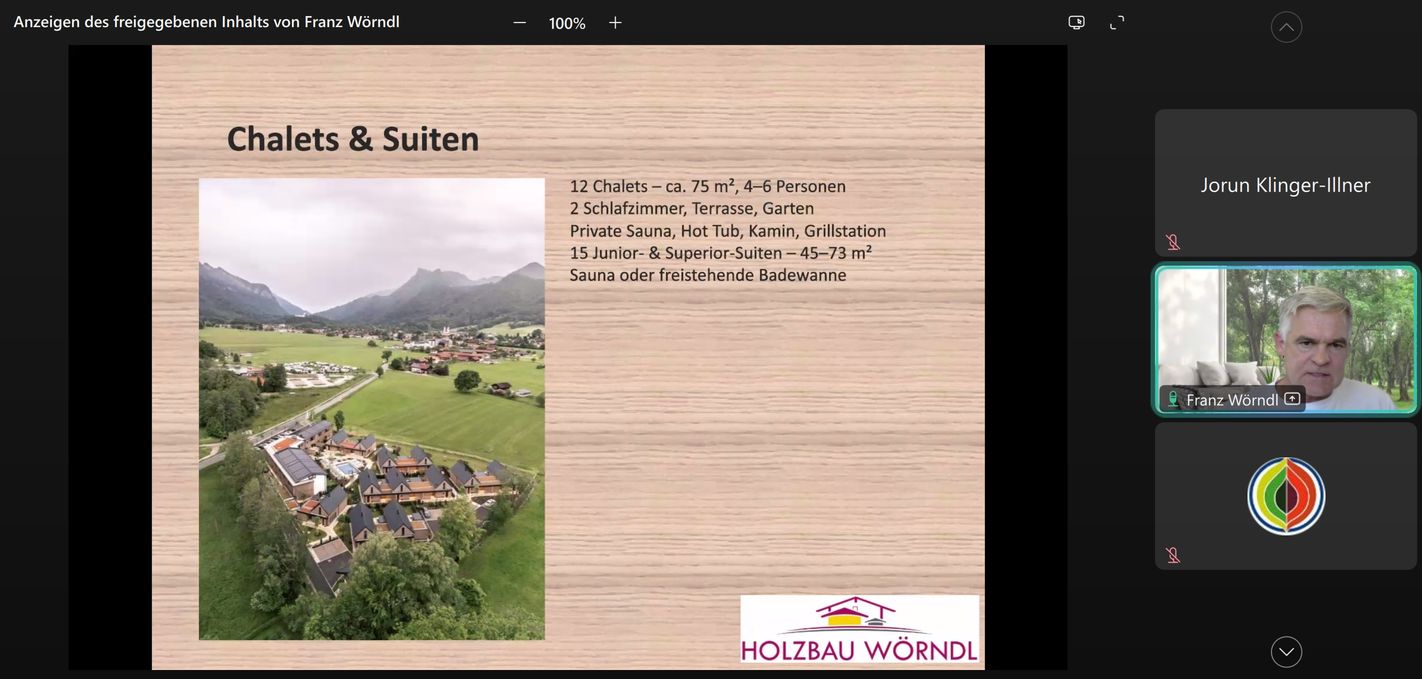1422x679 pixels.
Task: Zoom in with the plus icon
Action: click(x=615, y=23)
